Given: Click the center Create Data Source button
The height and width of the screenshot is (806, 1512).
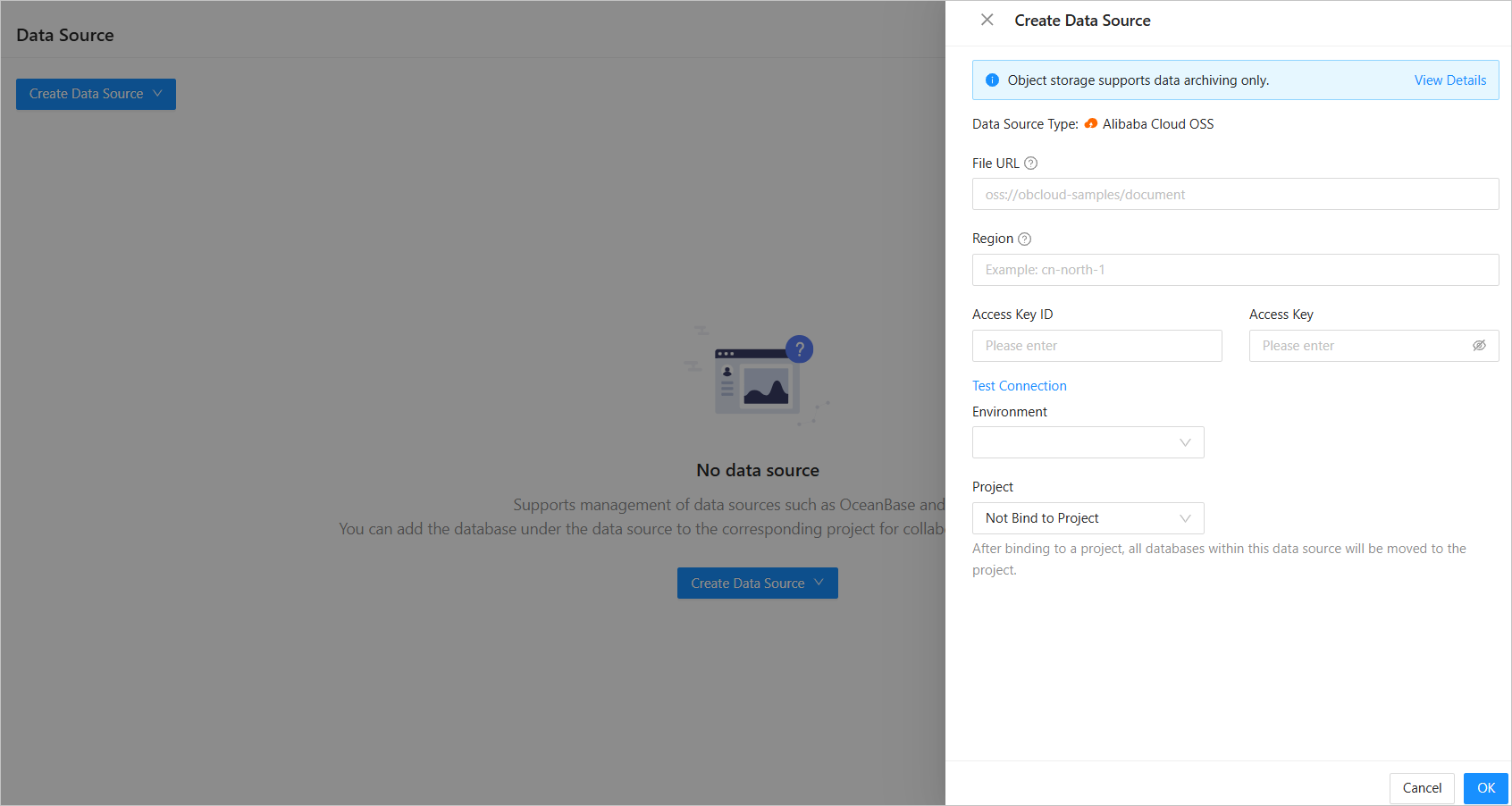Looking at the screenshot, I should click(757, 584).
